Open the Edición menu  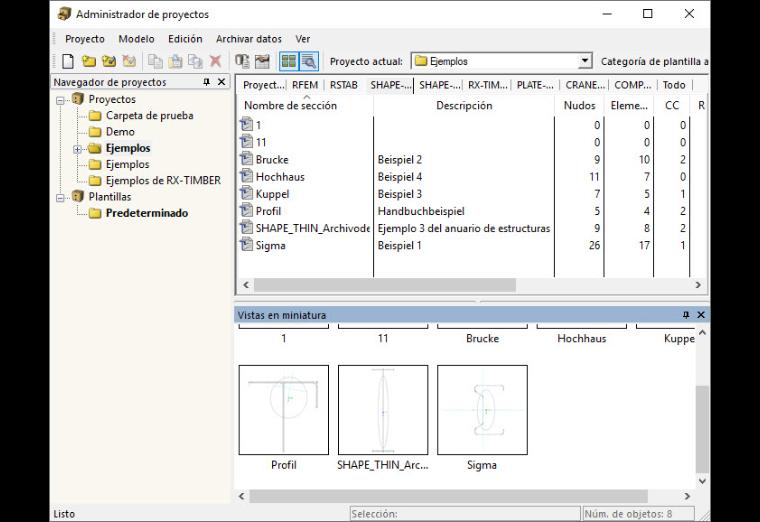pos(185,39)
